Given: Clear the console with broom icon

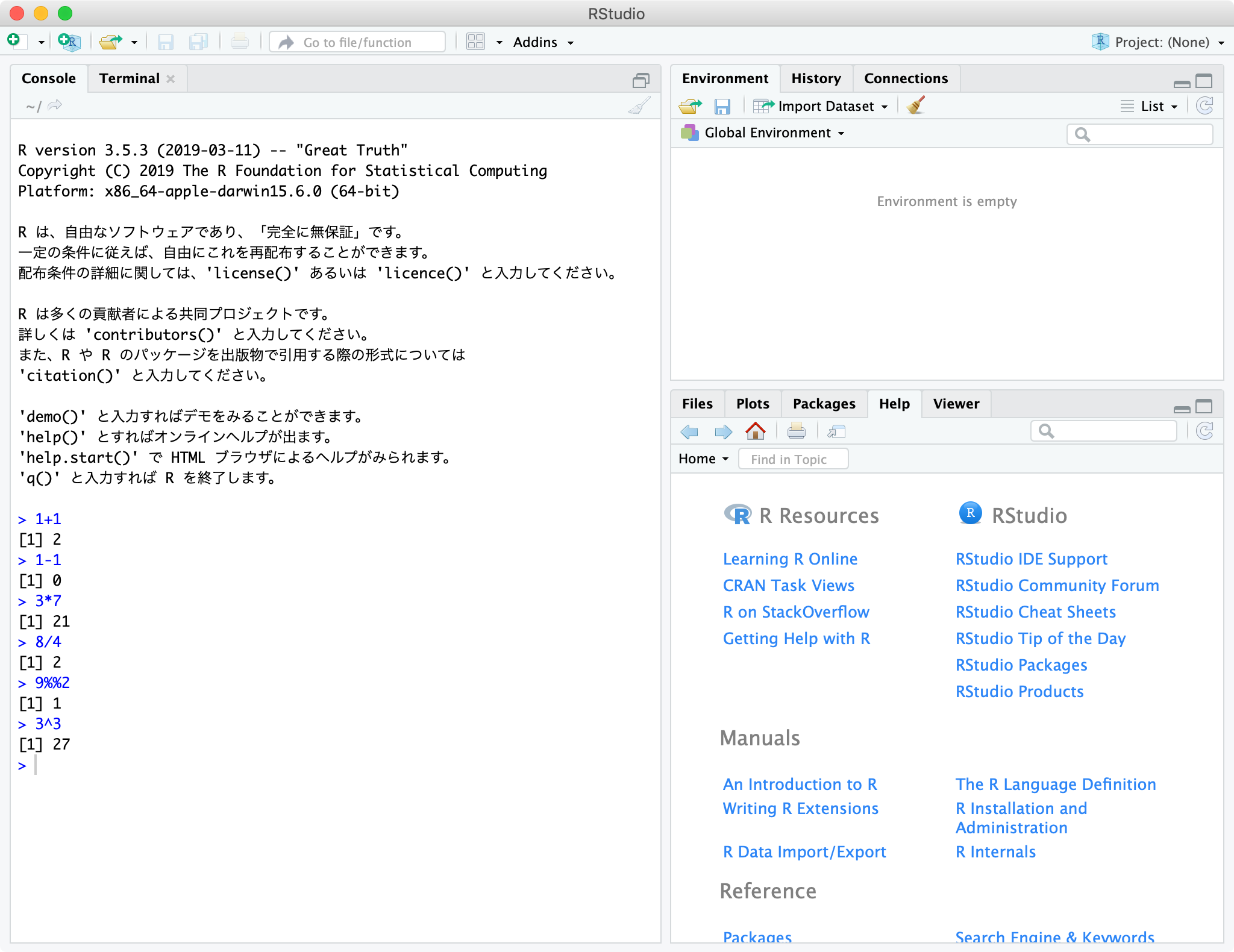Looking at the screenshot, I should click(639, 106).
